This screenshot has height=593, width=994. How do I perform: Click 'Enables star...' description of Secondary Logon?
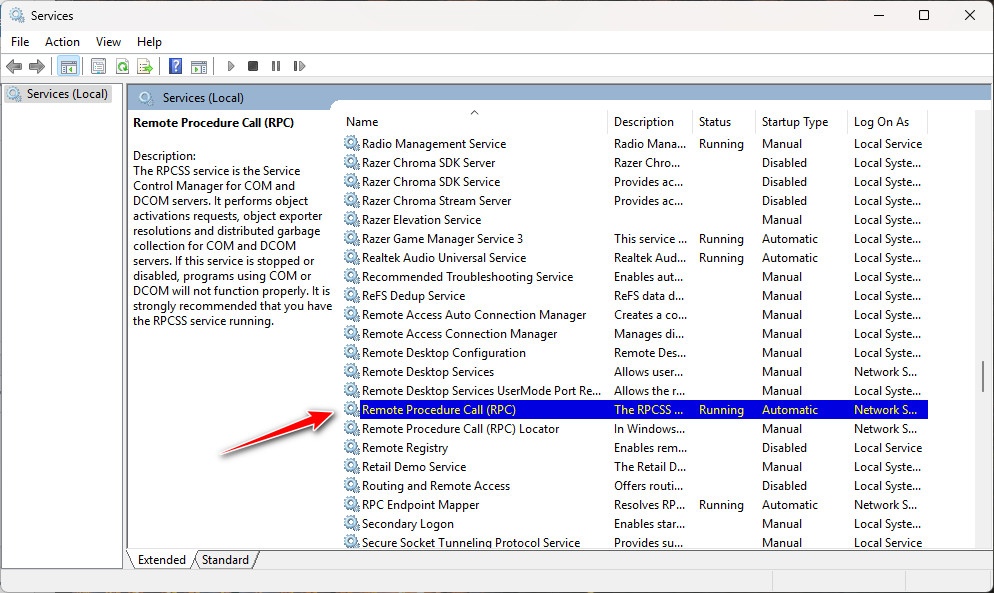pyautogui.click(x=649, y=524)
